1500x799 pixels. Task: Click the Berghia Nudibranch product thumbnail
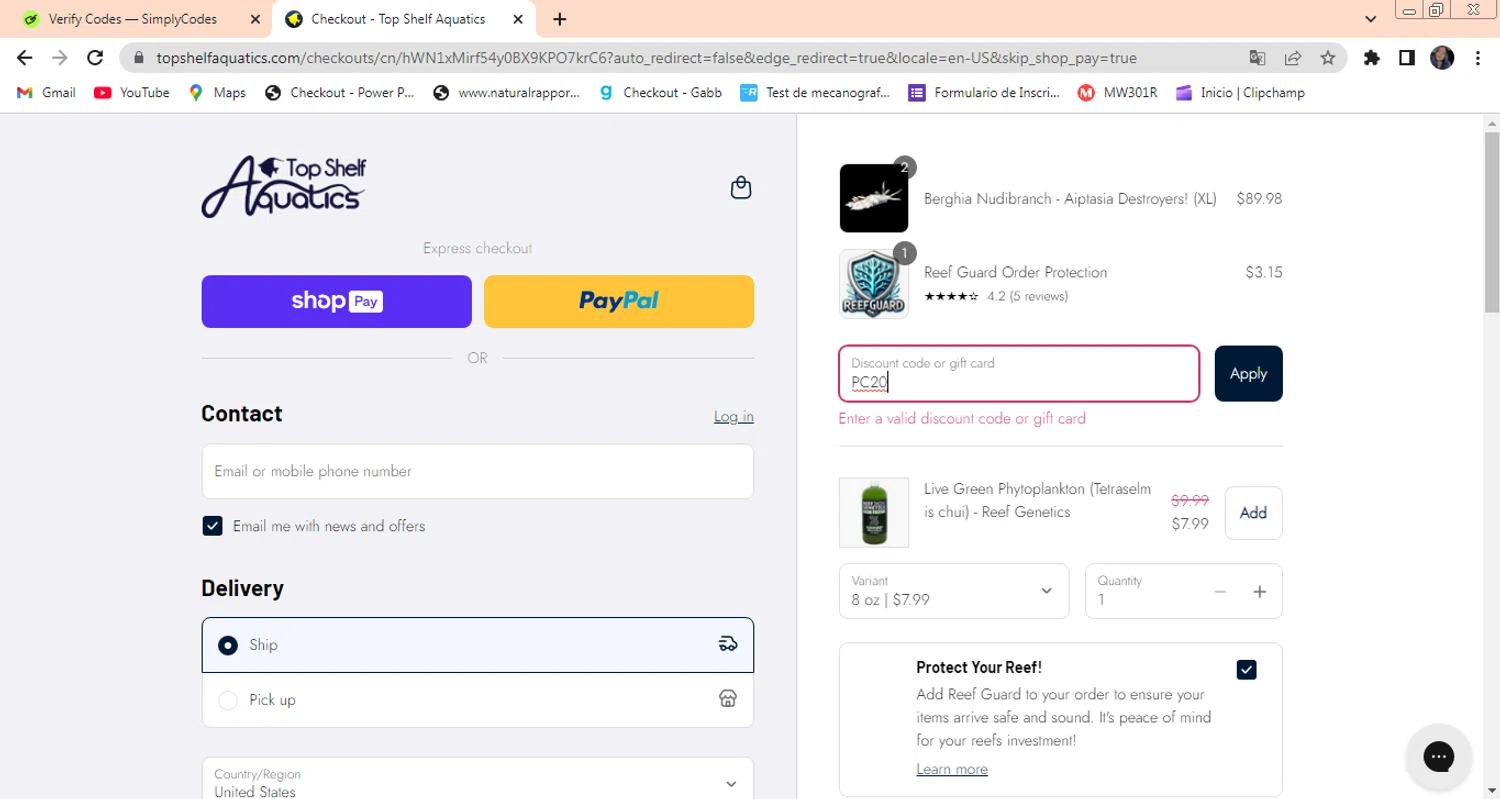(874, 198)
